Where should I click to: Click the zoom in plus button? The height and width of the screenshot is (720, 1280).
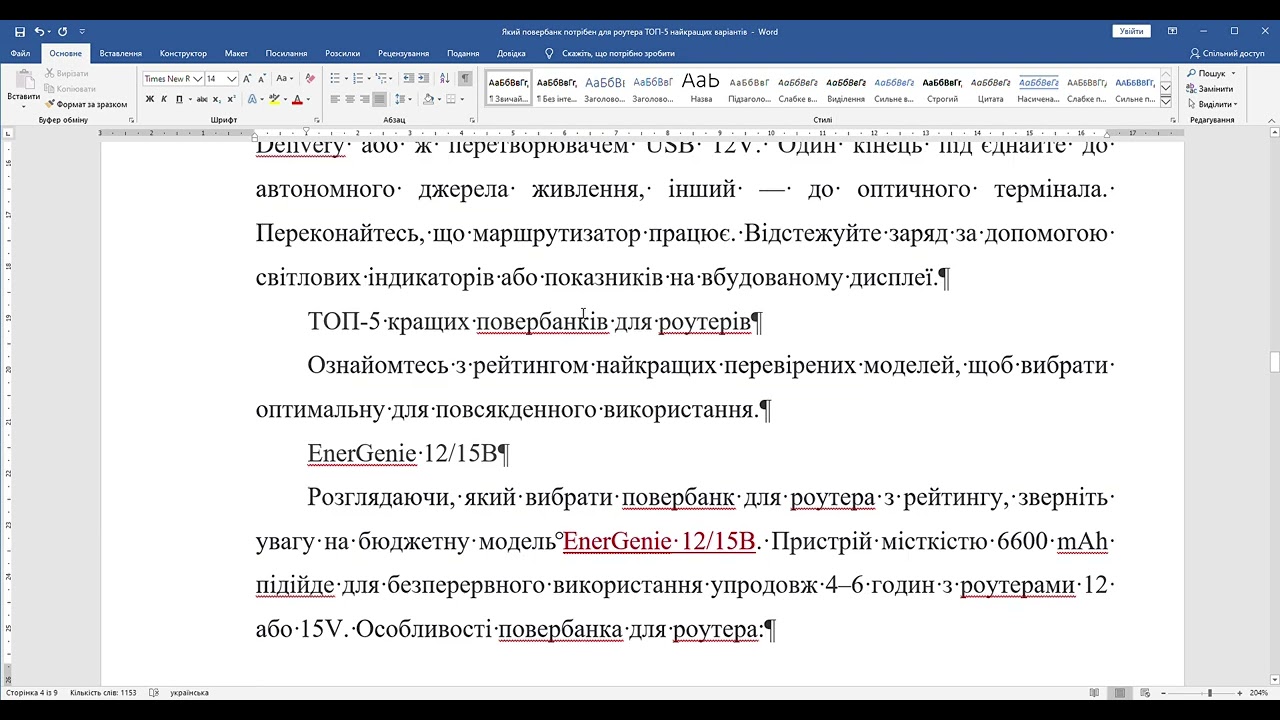[1240, 692]
